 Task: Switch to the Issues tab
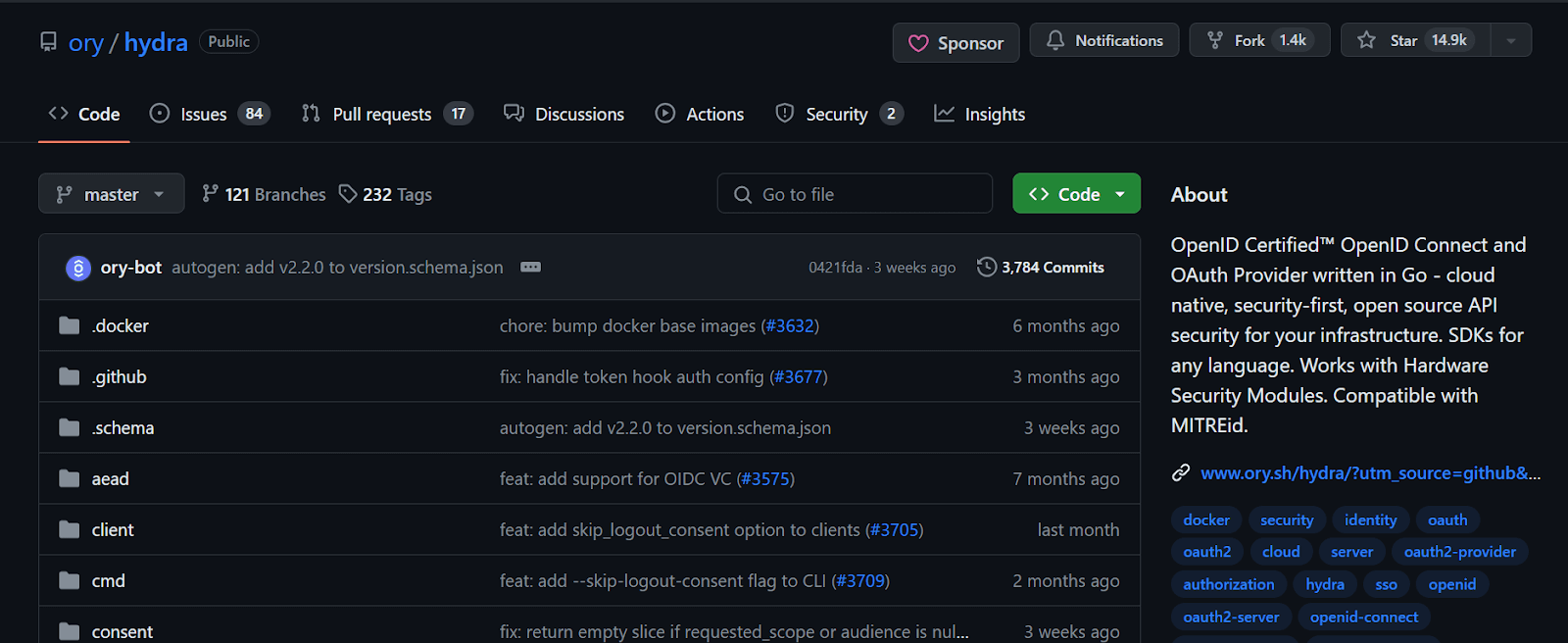(204, 115)
